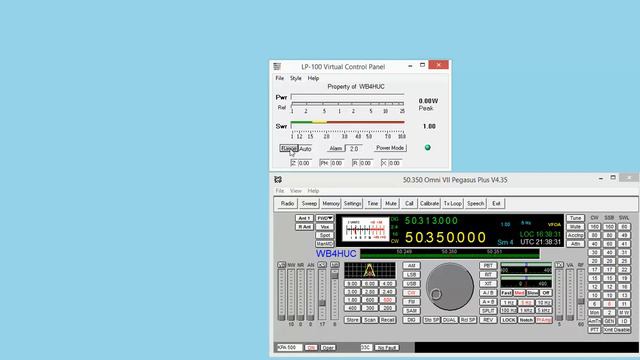Click the Range button in LP-100
Screen dimensions: 640x360
(x=289, y=148)
